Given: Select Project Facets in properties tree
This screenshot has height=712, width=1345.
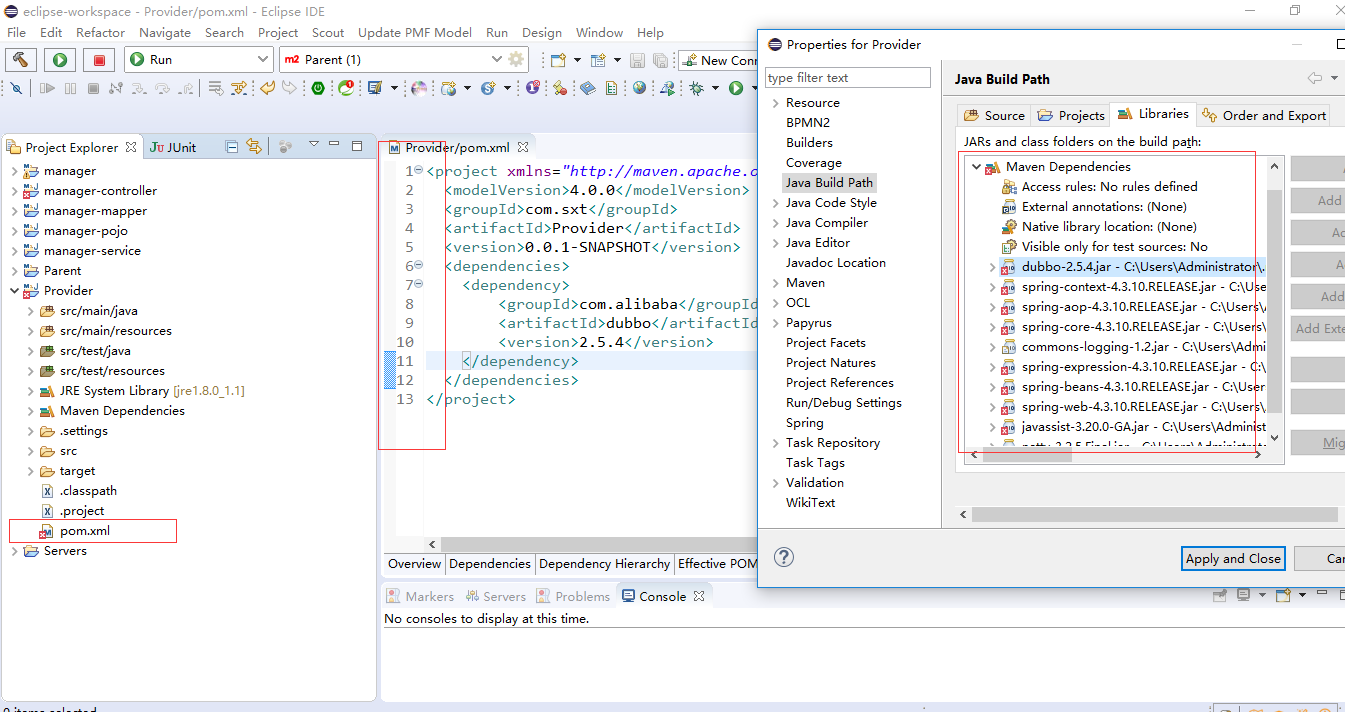Looking at the screenshot, I should (826, 343).
